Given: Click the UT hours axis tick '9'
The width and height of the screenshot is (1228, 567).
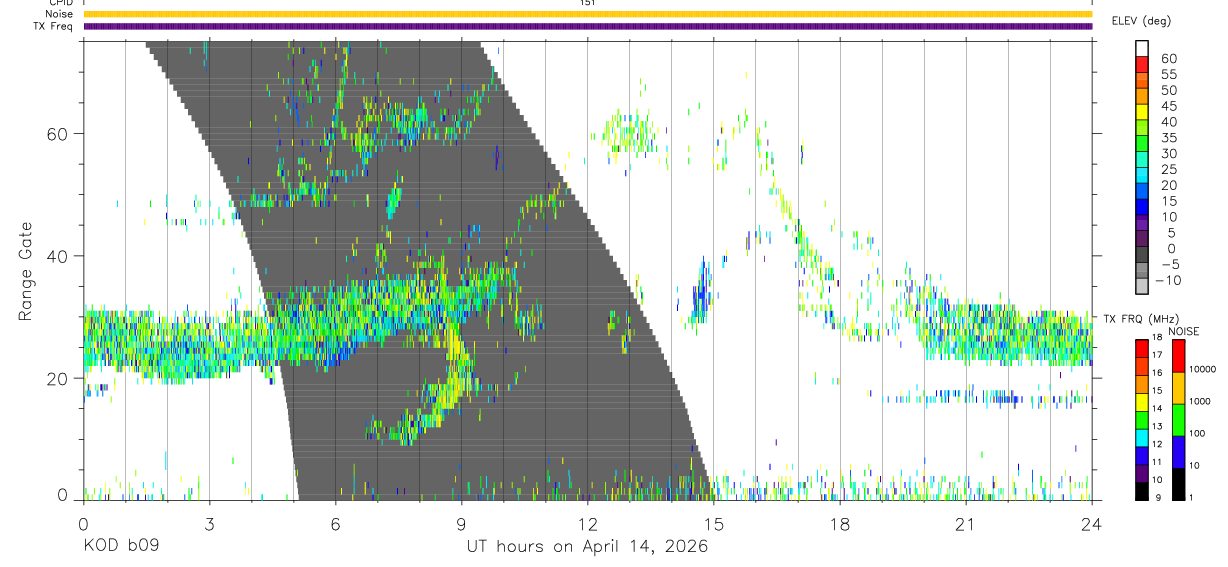Looking at the screenshot, I should click(461, 523).
